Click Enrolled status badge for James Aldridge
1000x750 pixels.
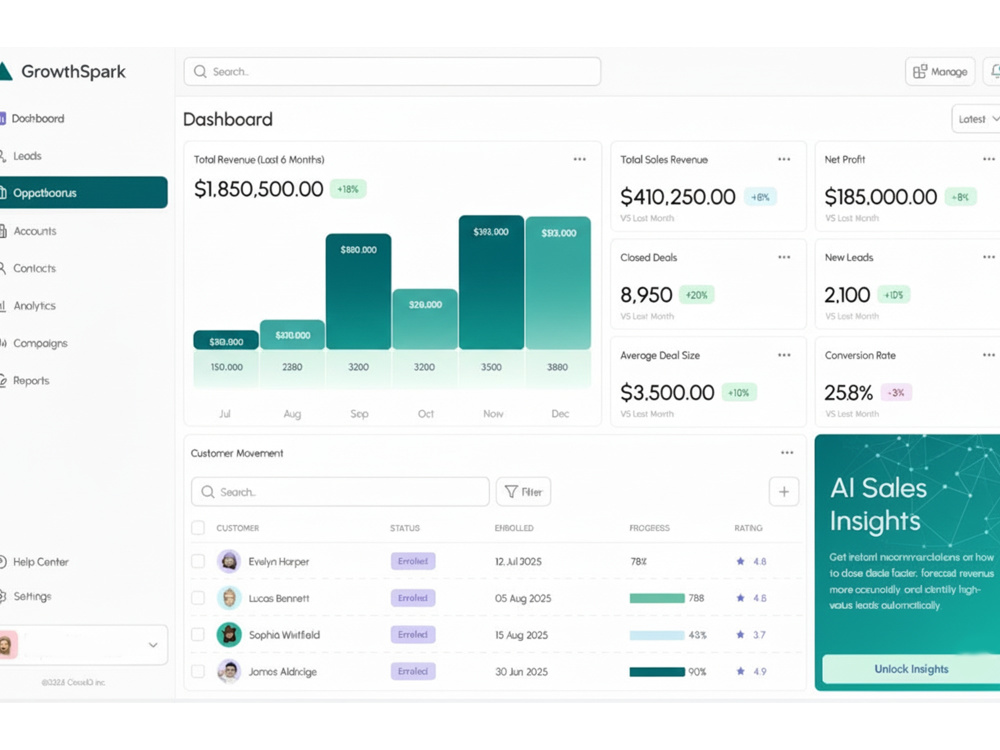(413, 672)
